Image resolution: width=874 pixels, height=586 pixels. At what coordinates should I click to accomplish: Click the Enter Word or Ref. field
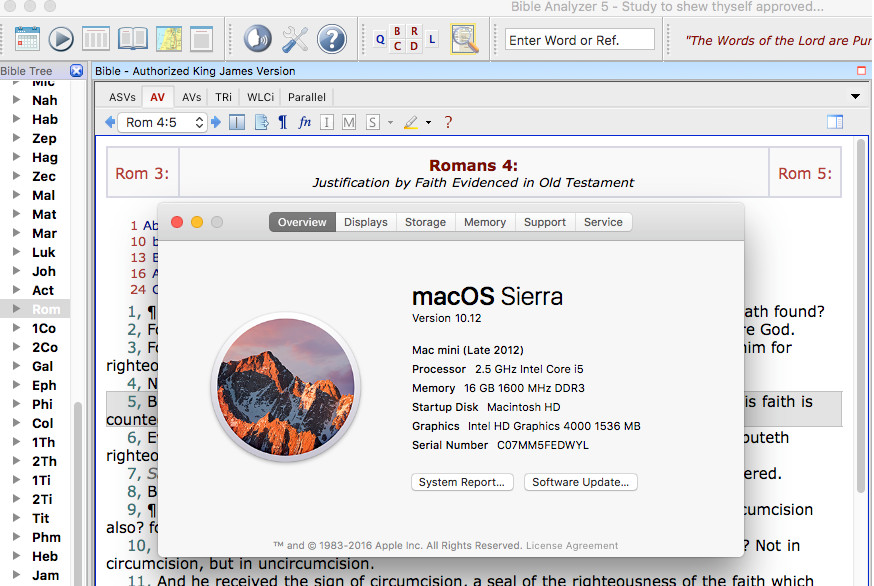[580, 40]
